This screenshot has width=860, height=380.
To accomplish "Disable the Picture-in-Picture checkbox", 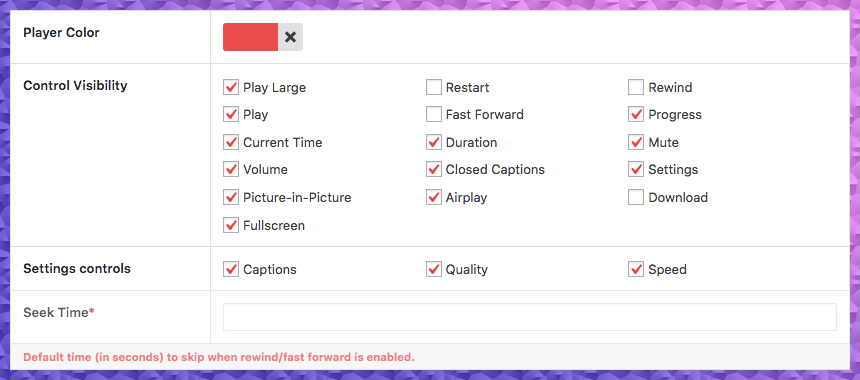I will point(231,197).
